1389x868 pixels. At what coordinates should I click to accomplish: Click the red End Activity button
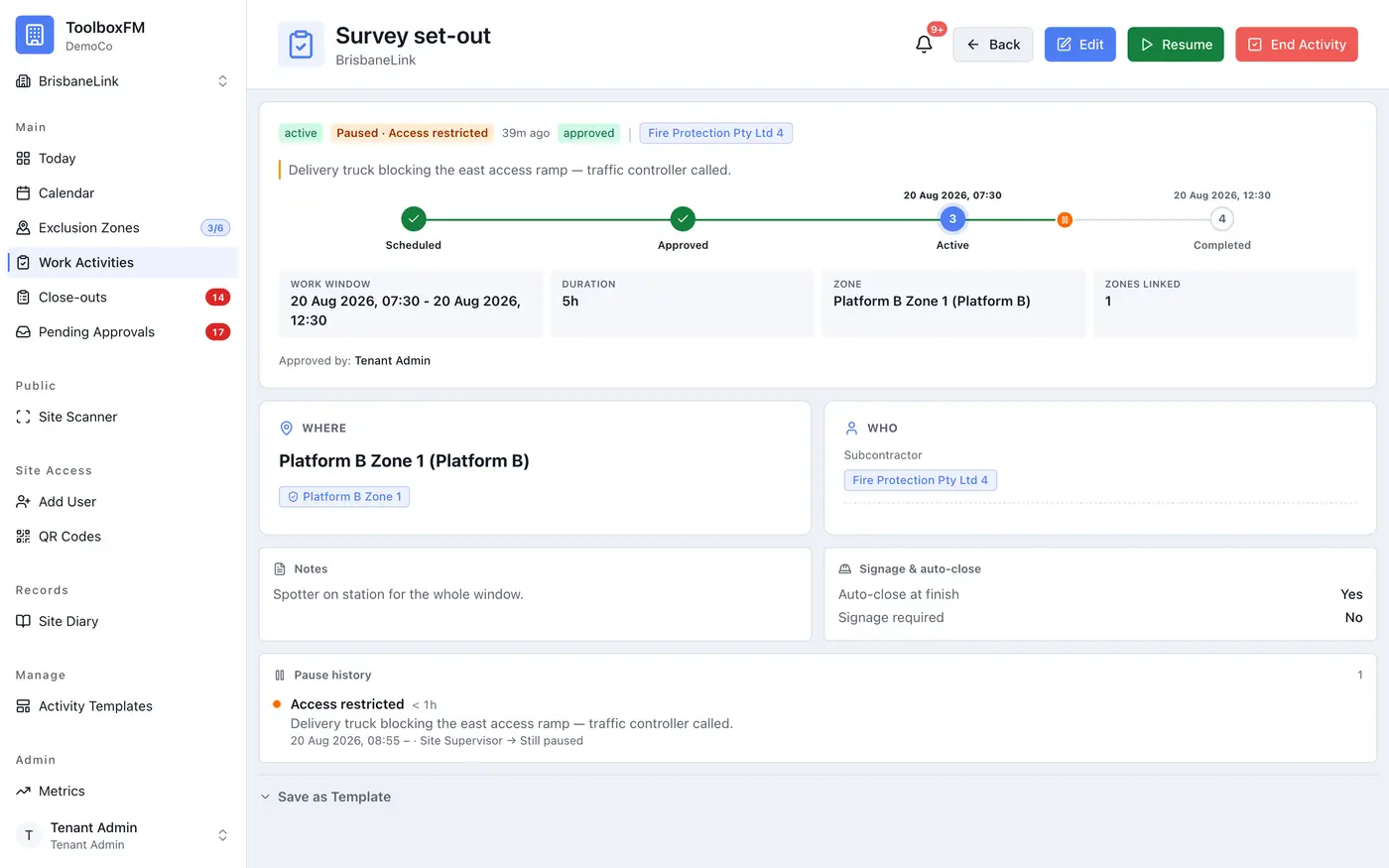coord(1297,45)
